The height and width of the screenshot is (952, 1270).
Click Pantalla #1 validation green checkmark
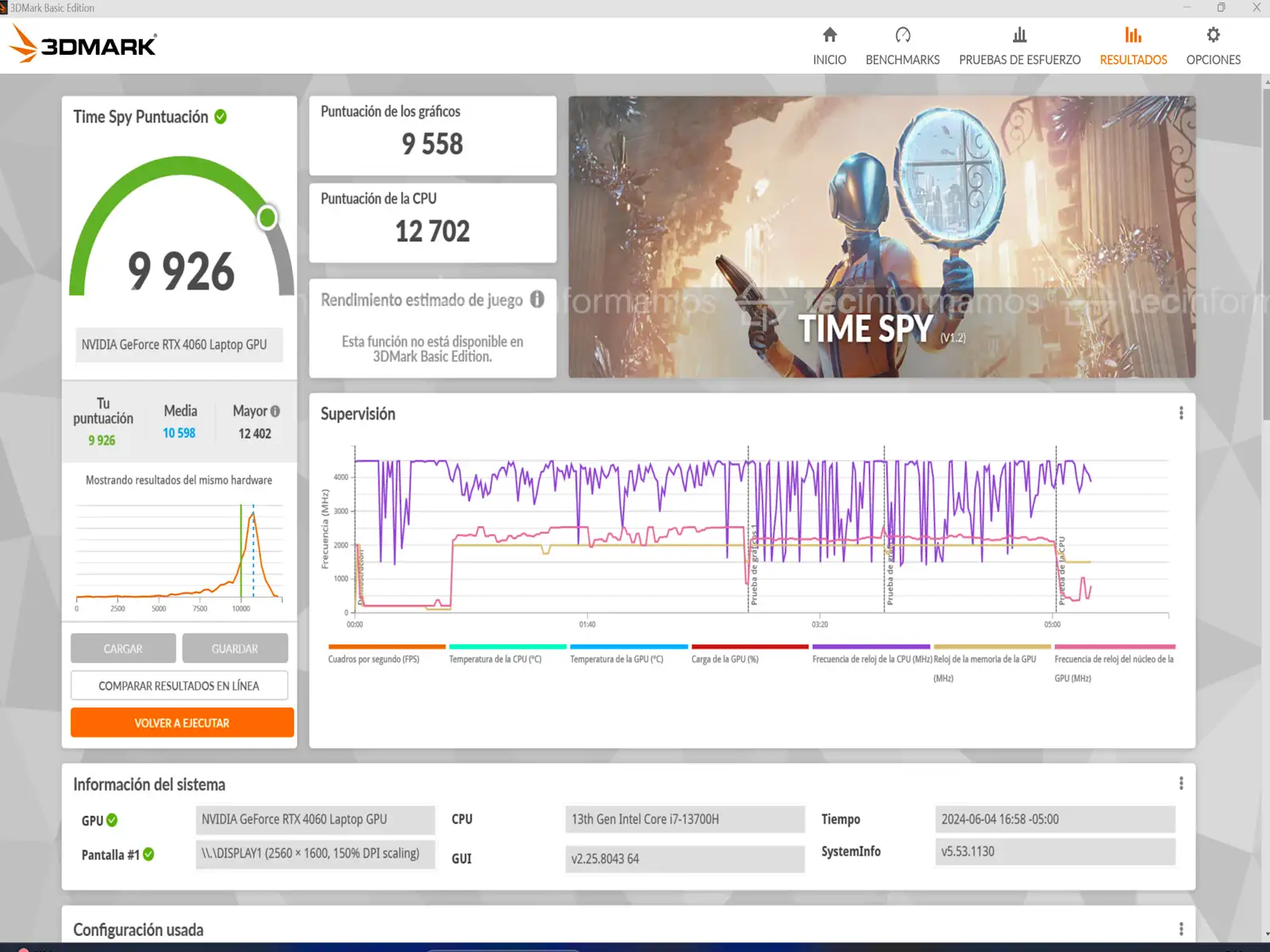(148, 854)
